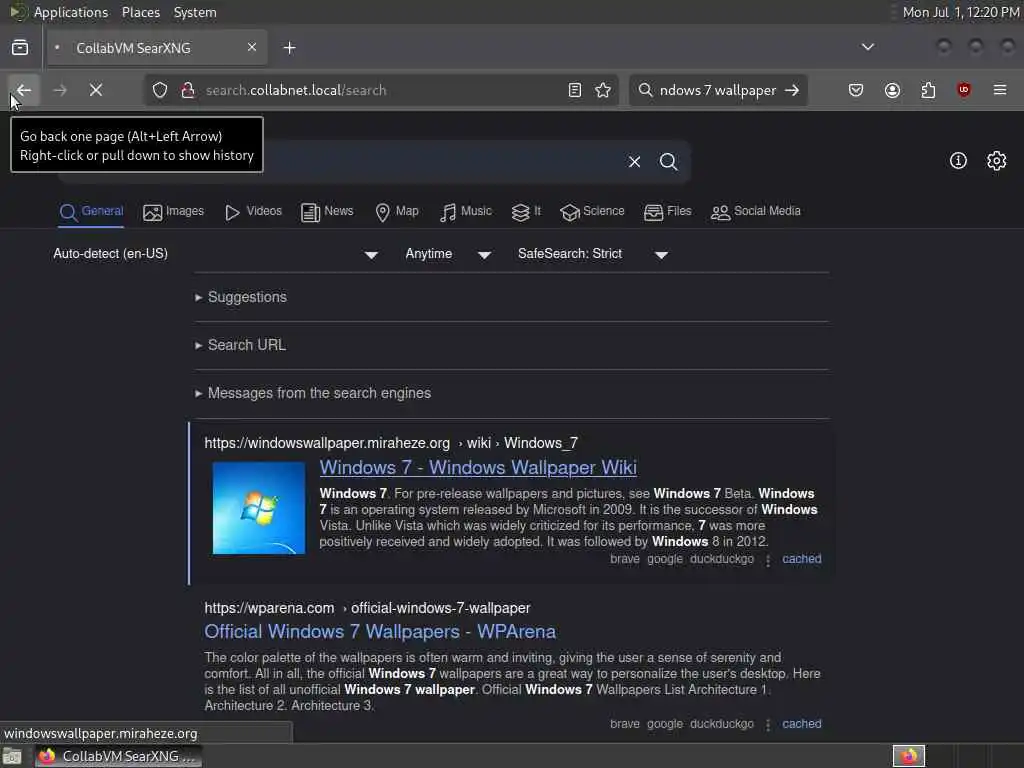Open a new browser tab
The width and height of the screenshot is (1024, 768).
click(289, 48)
